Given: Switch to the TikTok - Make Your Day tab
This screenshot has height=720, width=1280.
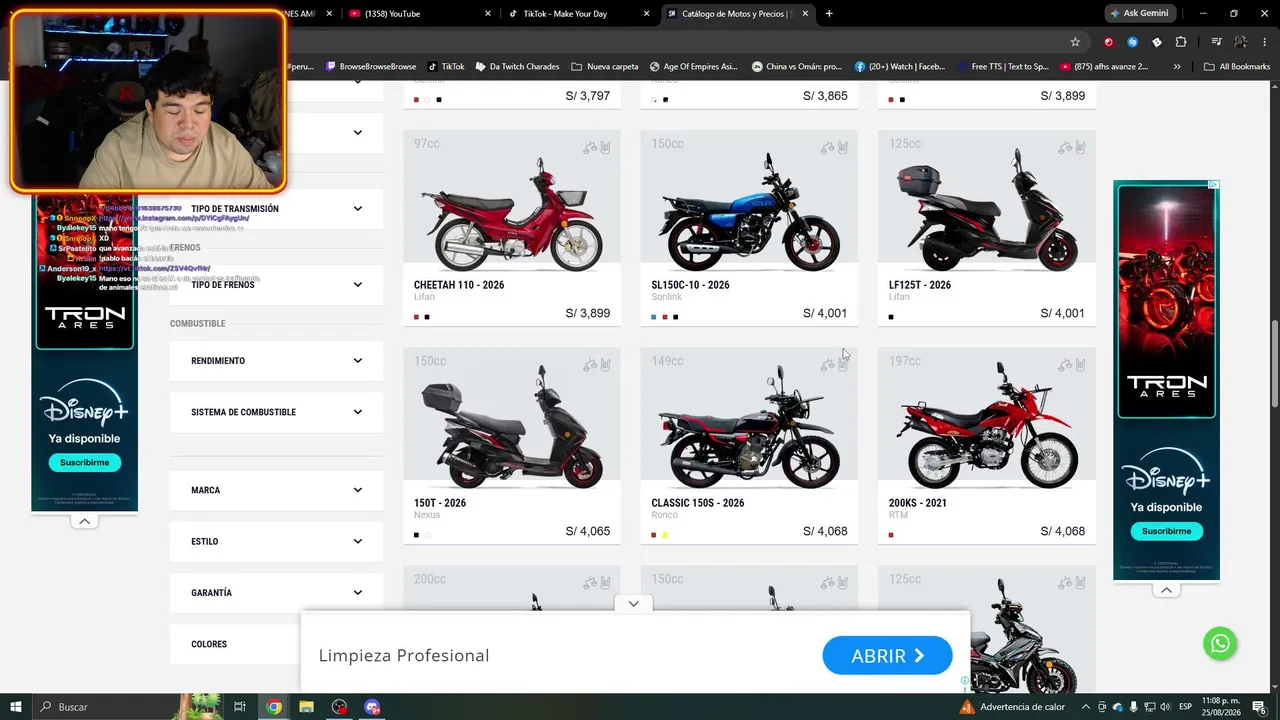Looking at the screenshot, I should pyautogui.click(x=579, y=13).
